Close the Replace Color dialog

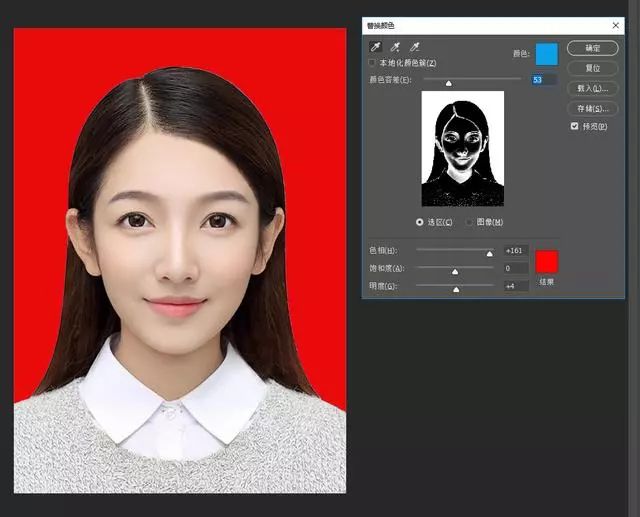[x=615, y=25]
